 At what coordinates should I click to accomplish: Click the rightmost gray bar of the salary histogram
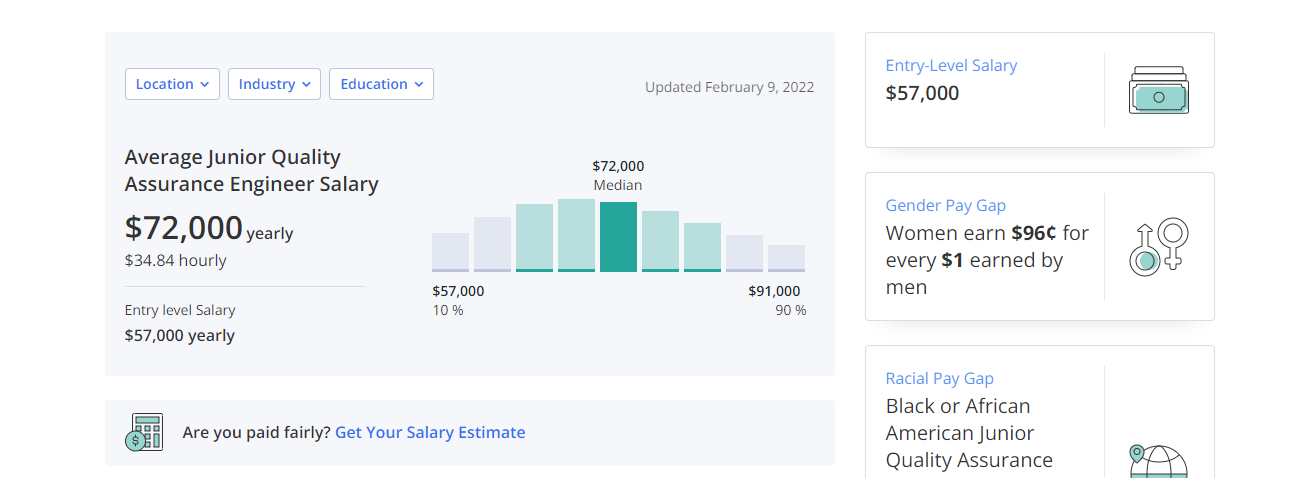coord(786,258)
